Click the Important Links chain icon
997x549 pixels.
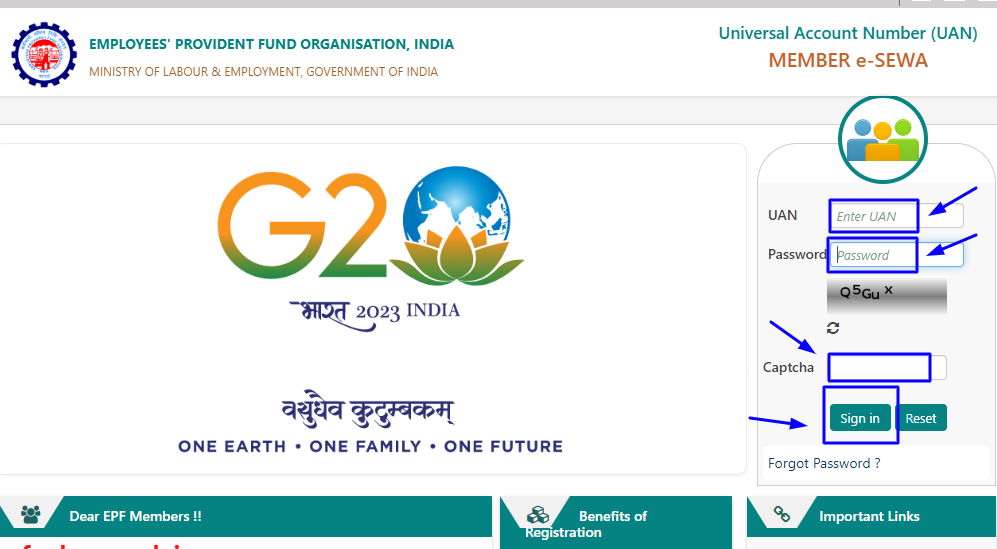point(781,514)
